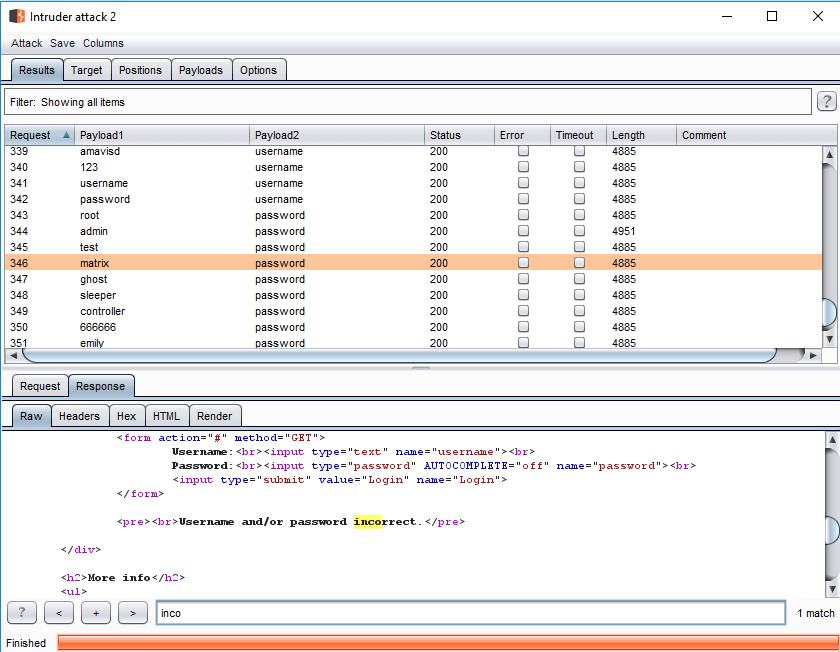Open the Attack menu
Screen dimensions: 840x652
[x=27, y=43]
